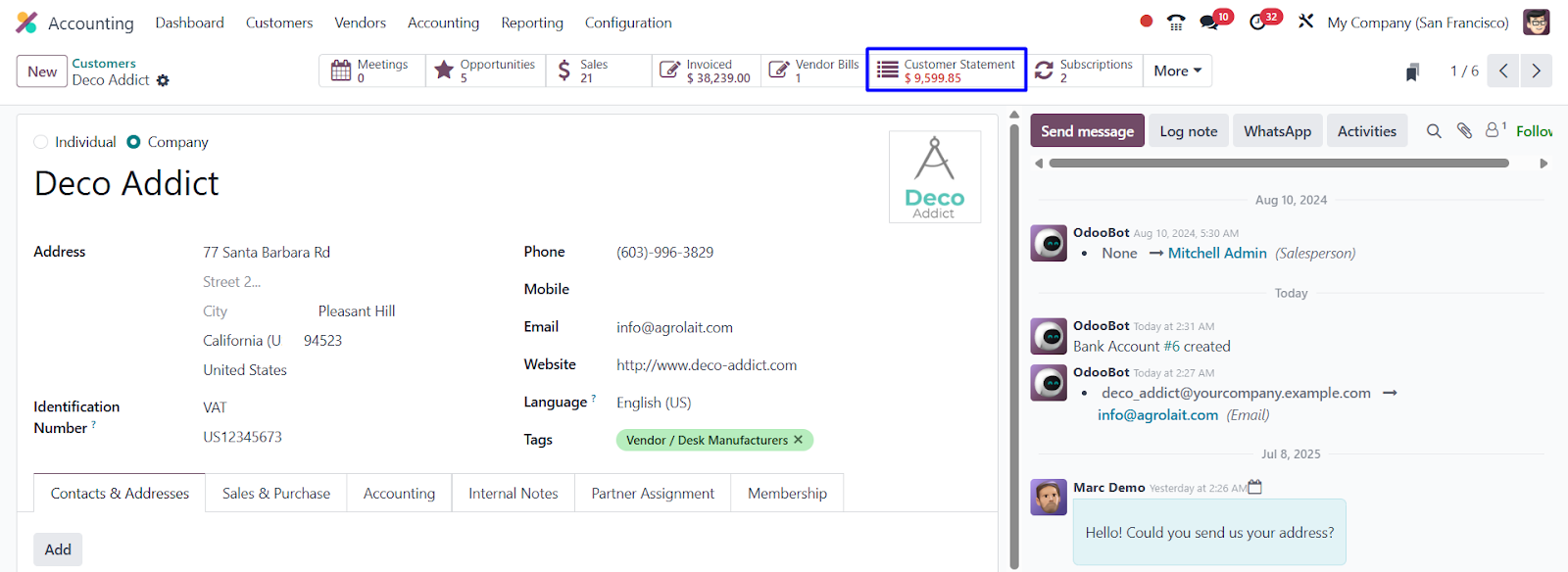1568x572 pixels.
Task: Open the gear actions menu beside Deco Addict
Action: point(163,80)
